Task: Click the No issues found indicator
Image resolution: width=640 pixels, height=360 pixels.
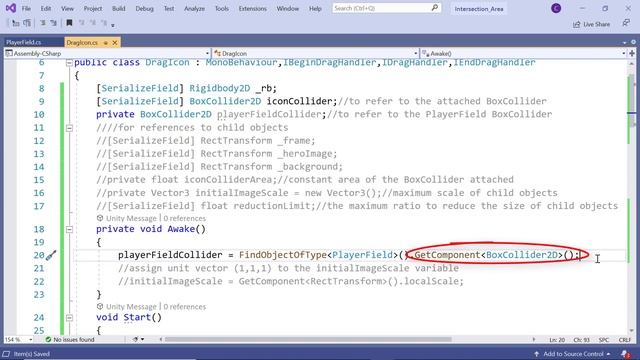Action: [70, 340]
